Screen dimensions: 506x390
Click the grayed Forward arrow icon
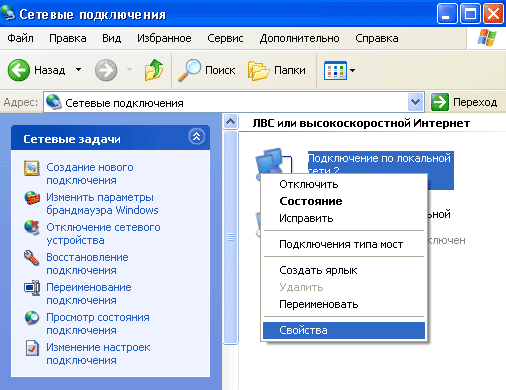coord(106,70)
